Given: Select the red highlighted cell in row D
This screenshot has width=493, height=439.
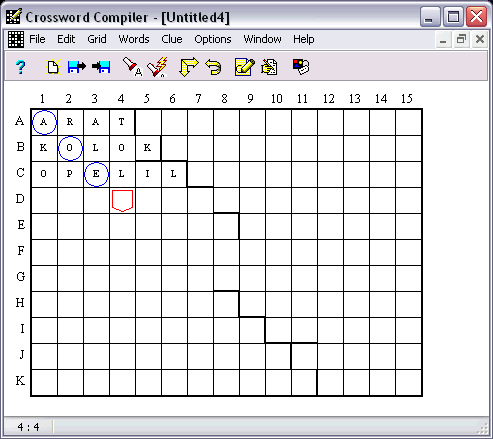Looking at the screenshot, I should coord(122,200).
